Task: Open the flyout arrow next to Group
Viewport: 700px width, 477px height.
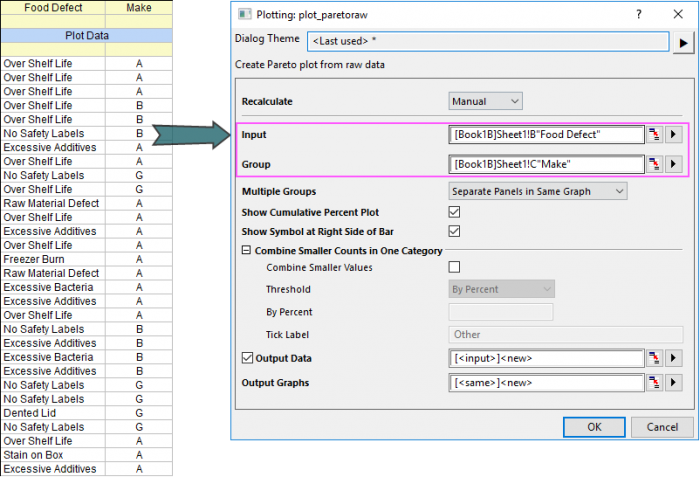Action: pyautogui.click(x=674, y=165)
